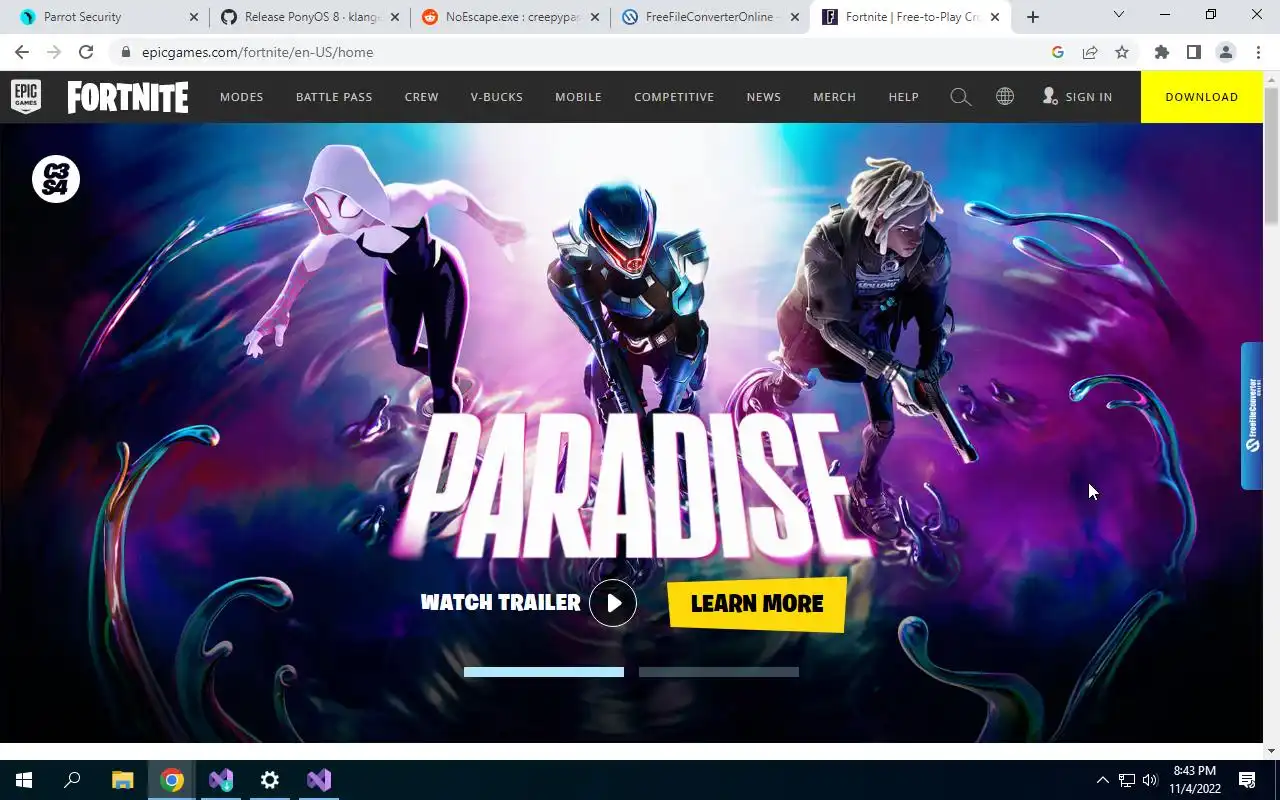Open the Chrome profile avatar

click(1226, 52)
